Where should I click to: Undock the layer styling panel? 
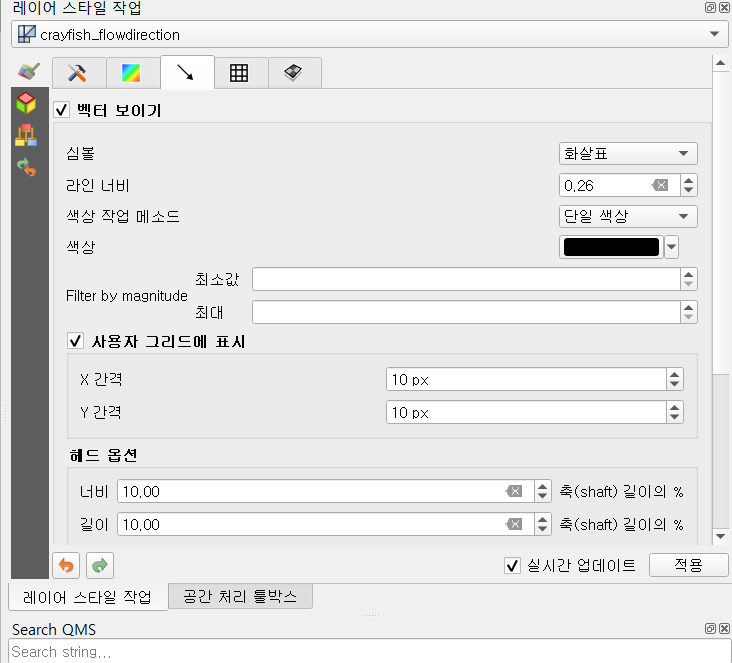point(710,7)
